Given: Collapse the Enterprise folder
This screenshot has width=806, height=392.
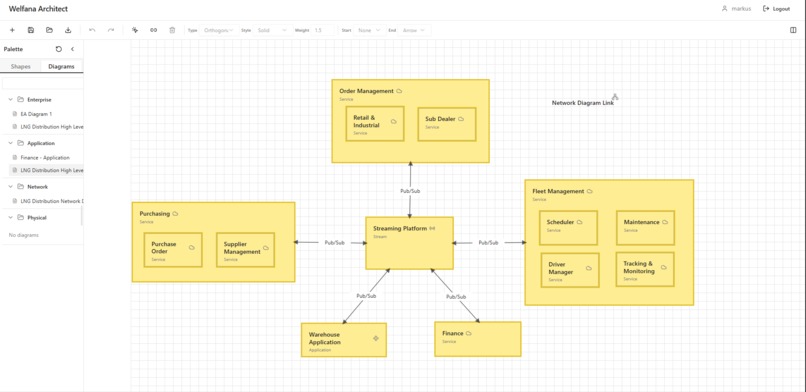Looking at the screenshot, I should 11,100.
